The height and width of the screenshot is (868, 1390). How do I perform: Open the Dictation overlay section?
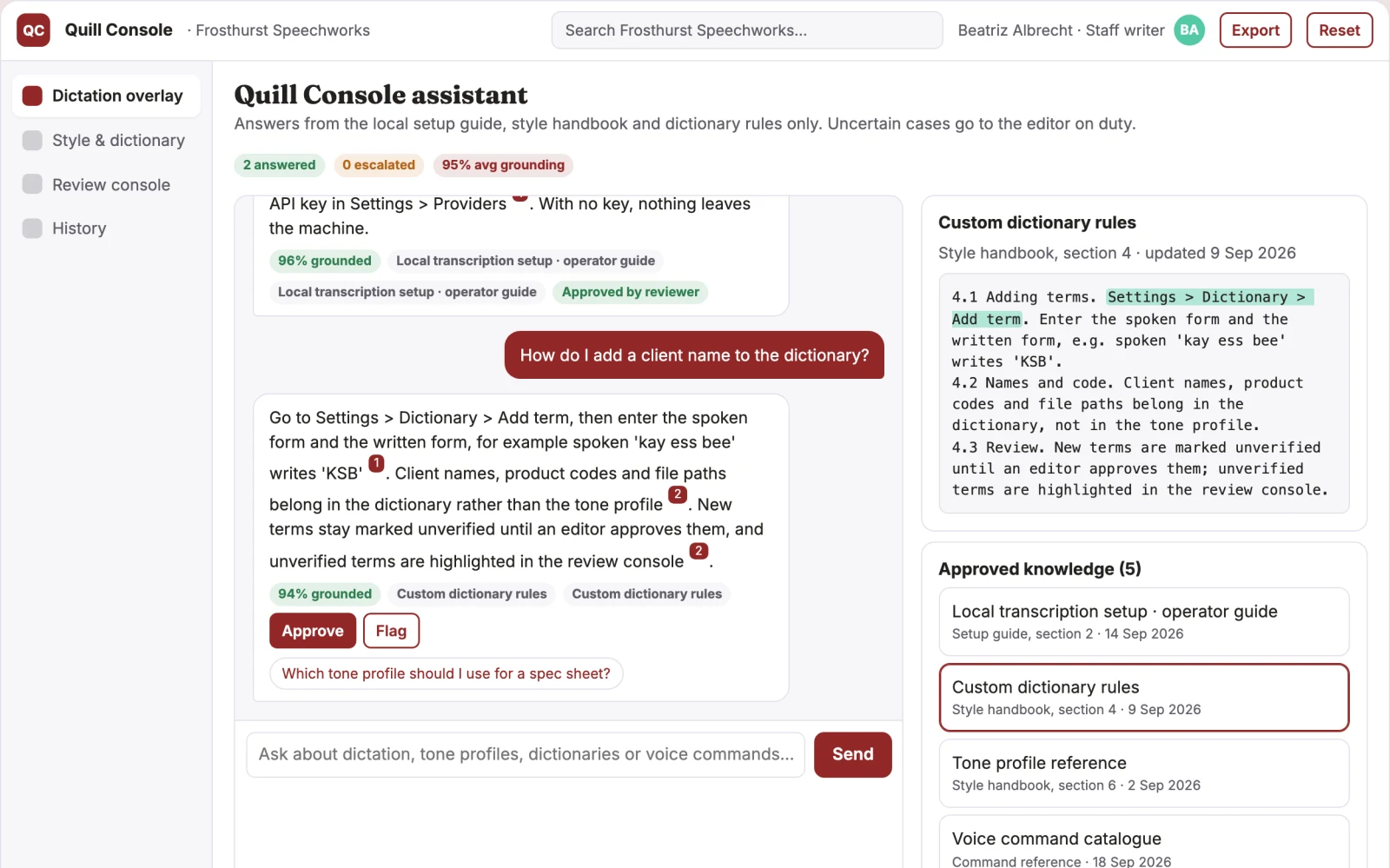coord(107,96)
